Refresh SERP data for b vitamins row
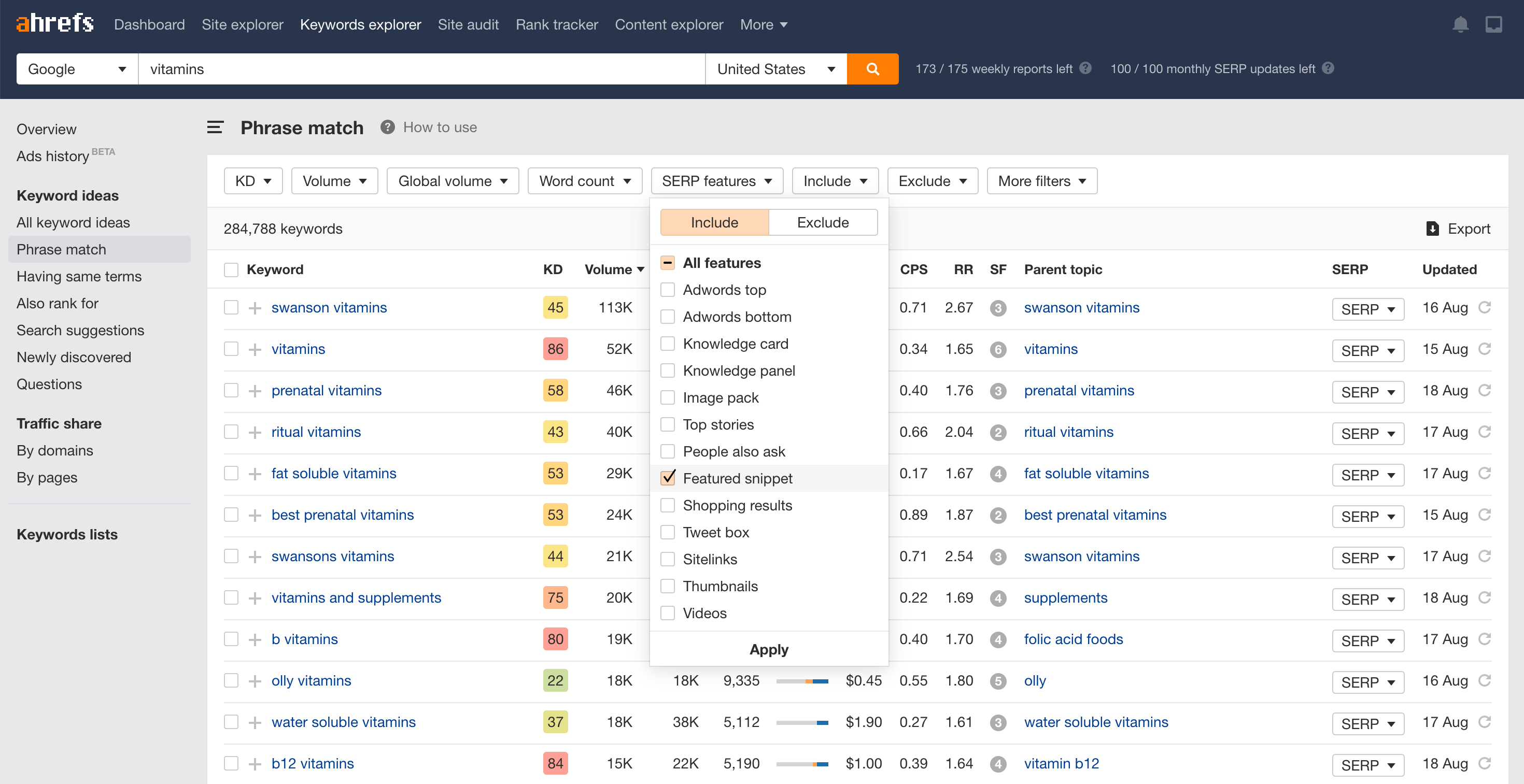The width and height of the screenshot is (1524, 784). click(x=1485, y=638)
